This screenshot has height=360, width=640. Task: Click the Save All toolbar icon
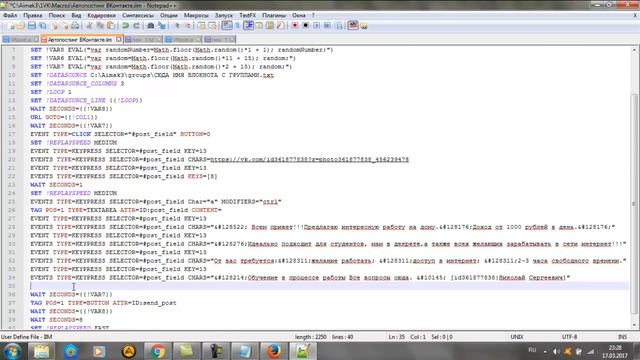pos(42,26)
